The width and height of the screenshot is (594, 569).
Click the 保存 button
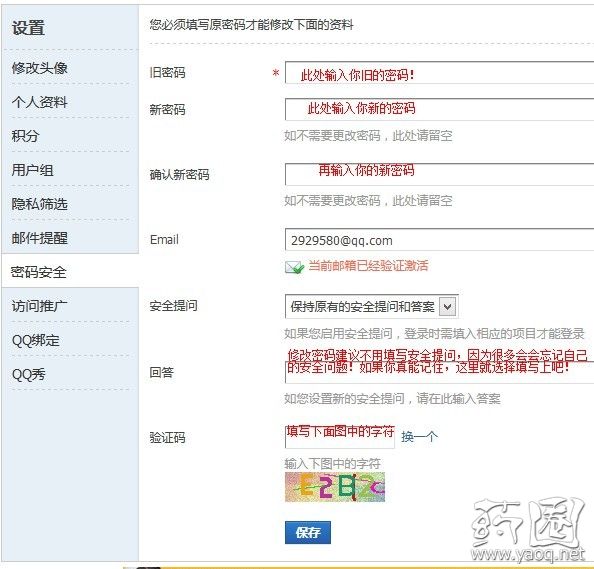(x=308, y=533)
